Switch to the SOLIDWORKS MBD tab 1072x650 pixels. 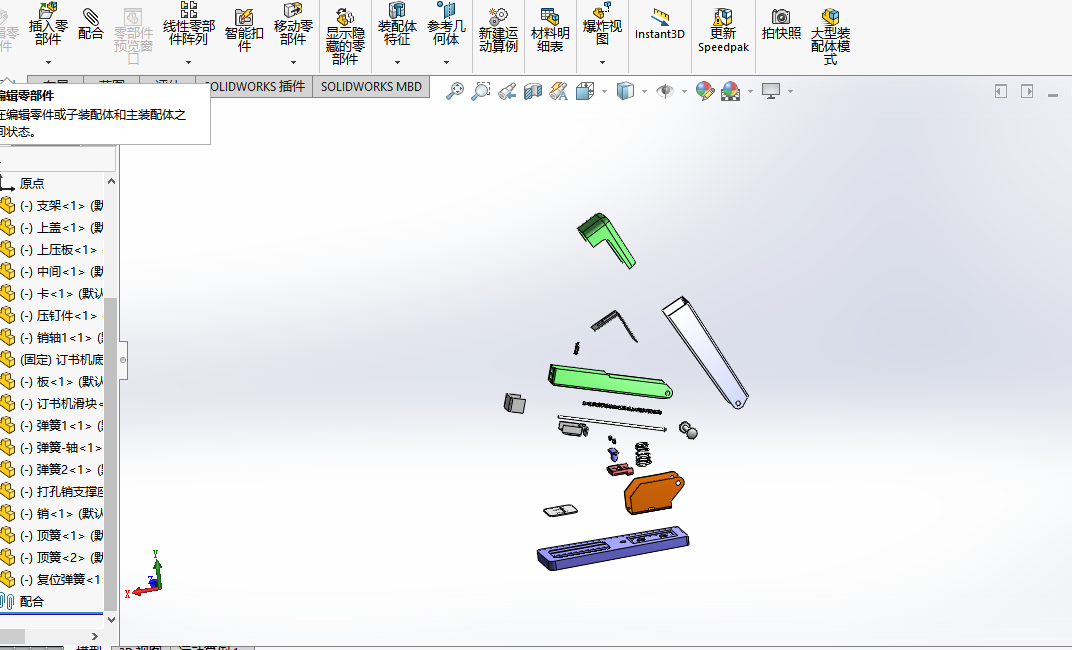(x=371, y=87)
